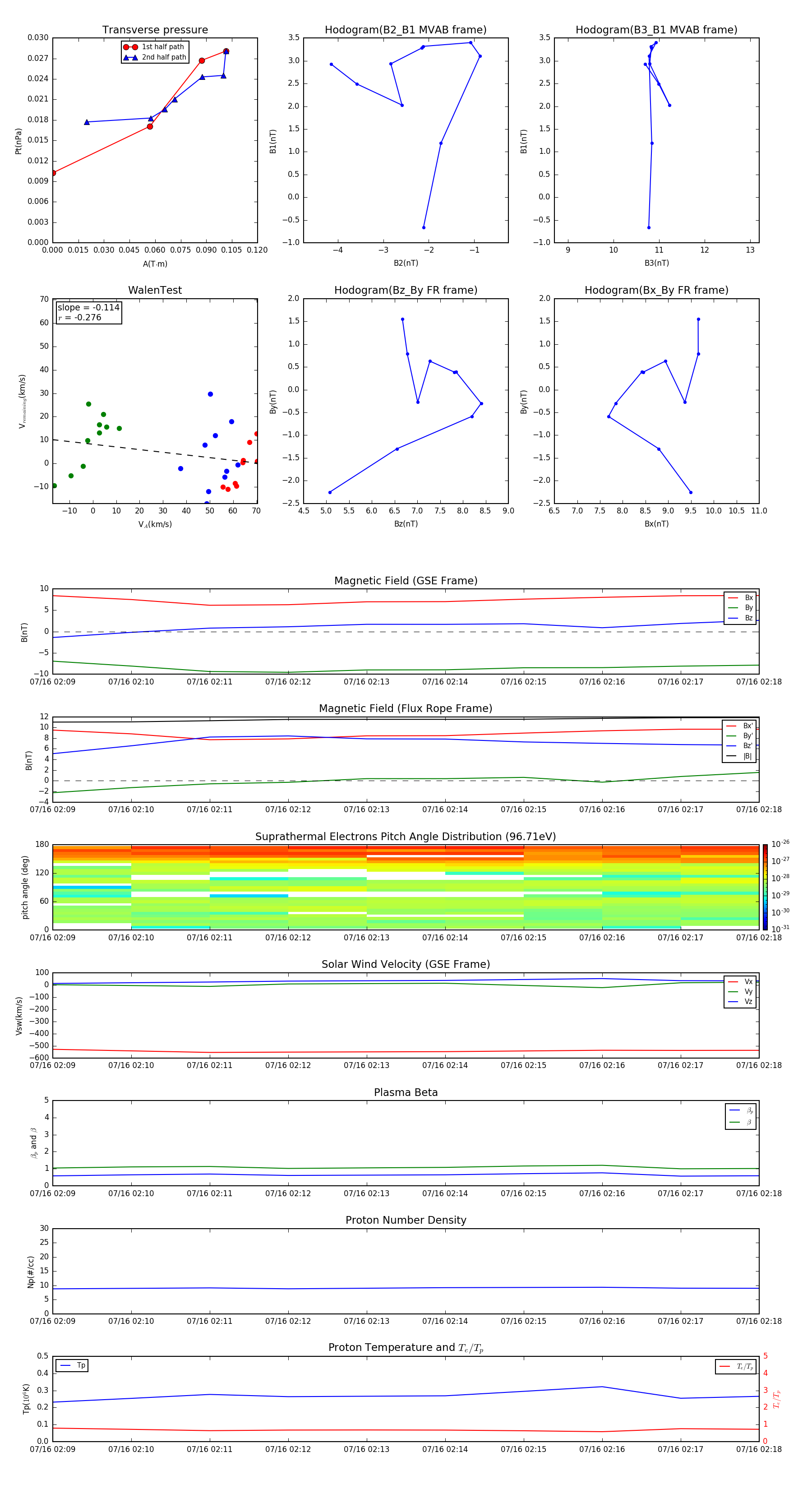Image resolution: width=812 pixels, height=1489 pixels.
Task: Click 'Vsw(km/s)' axis label
Action: [19, 1016]
